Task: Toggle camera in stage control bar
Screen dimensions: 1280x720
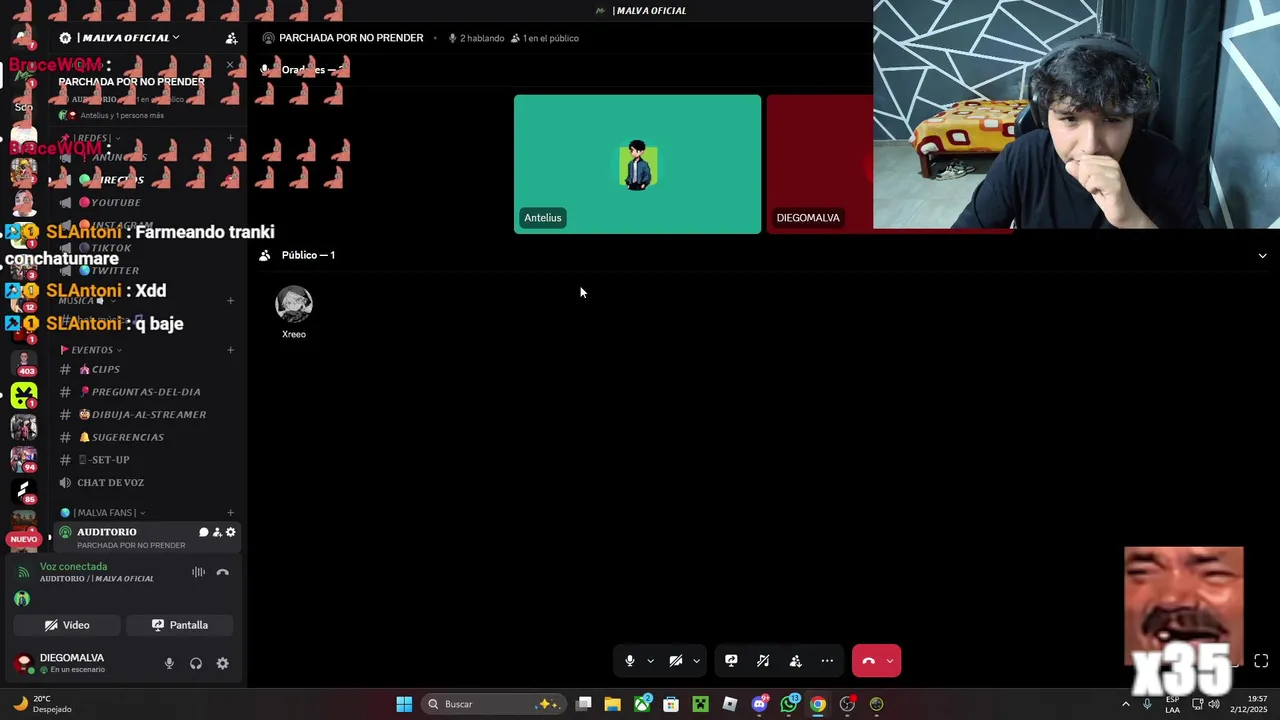Action: coord(676,661)
